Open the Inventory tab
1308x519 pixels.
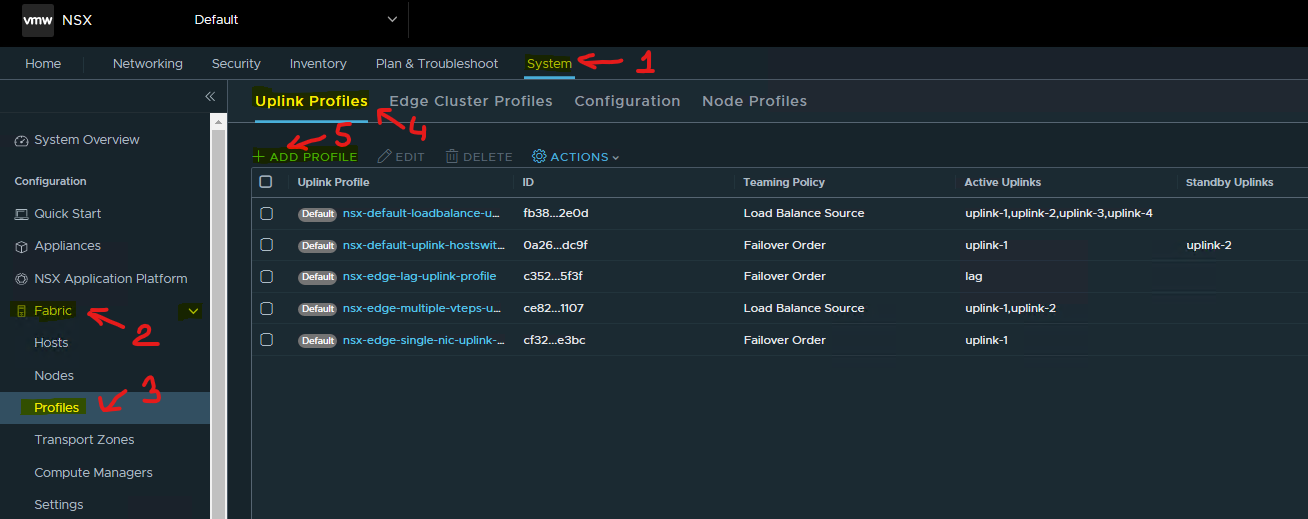[318, 64]
